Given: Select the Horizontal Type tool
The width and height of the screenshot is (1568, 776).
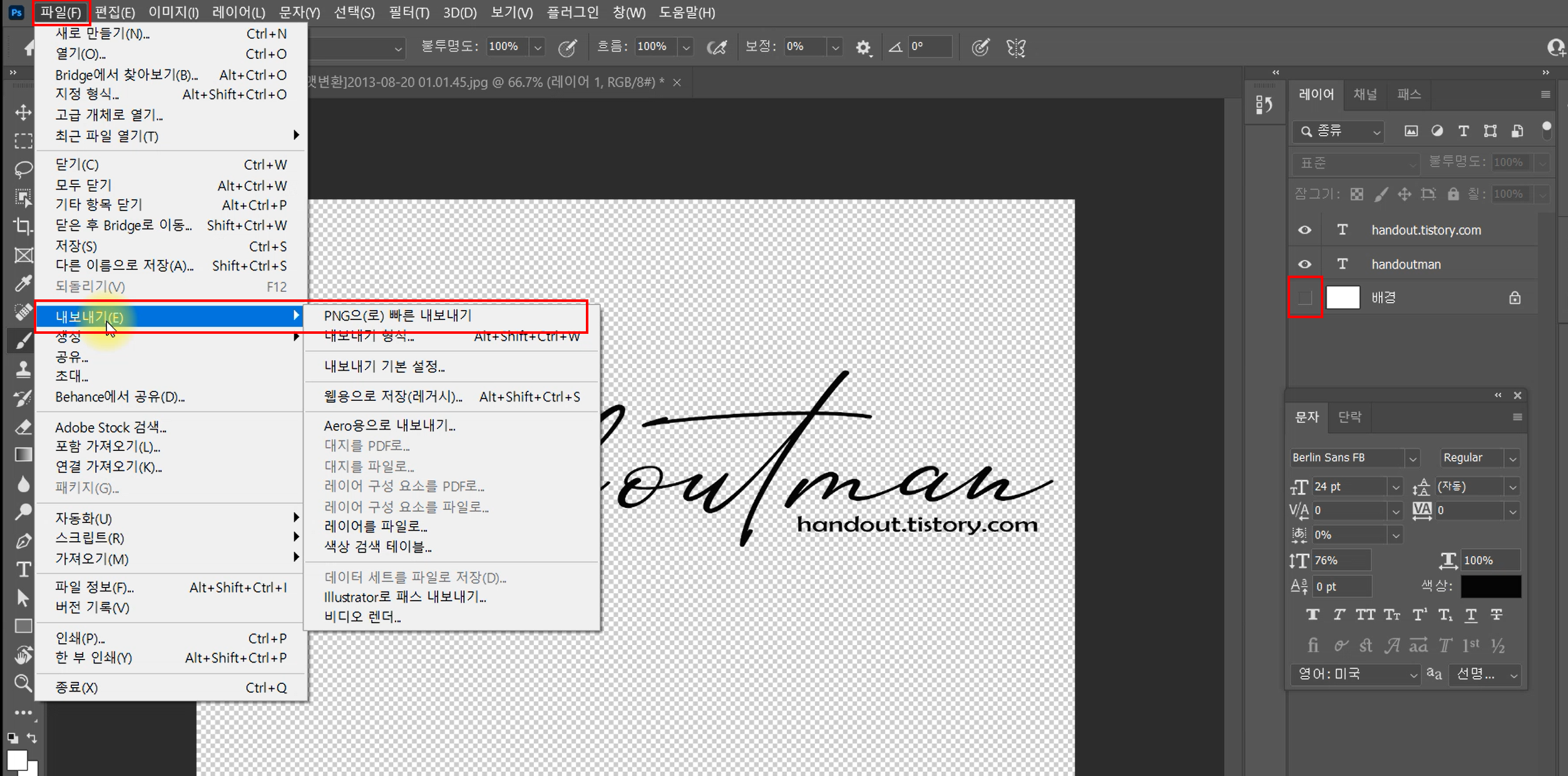Looking at the screenshot, I should (x=23, y=569).
